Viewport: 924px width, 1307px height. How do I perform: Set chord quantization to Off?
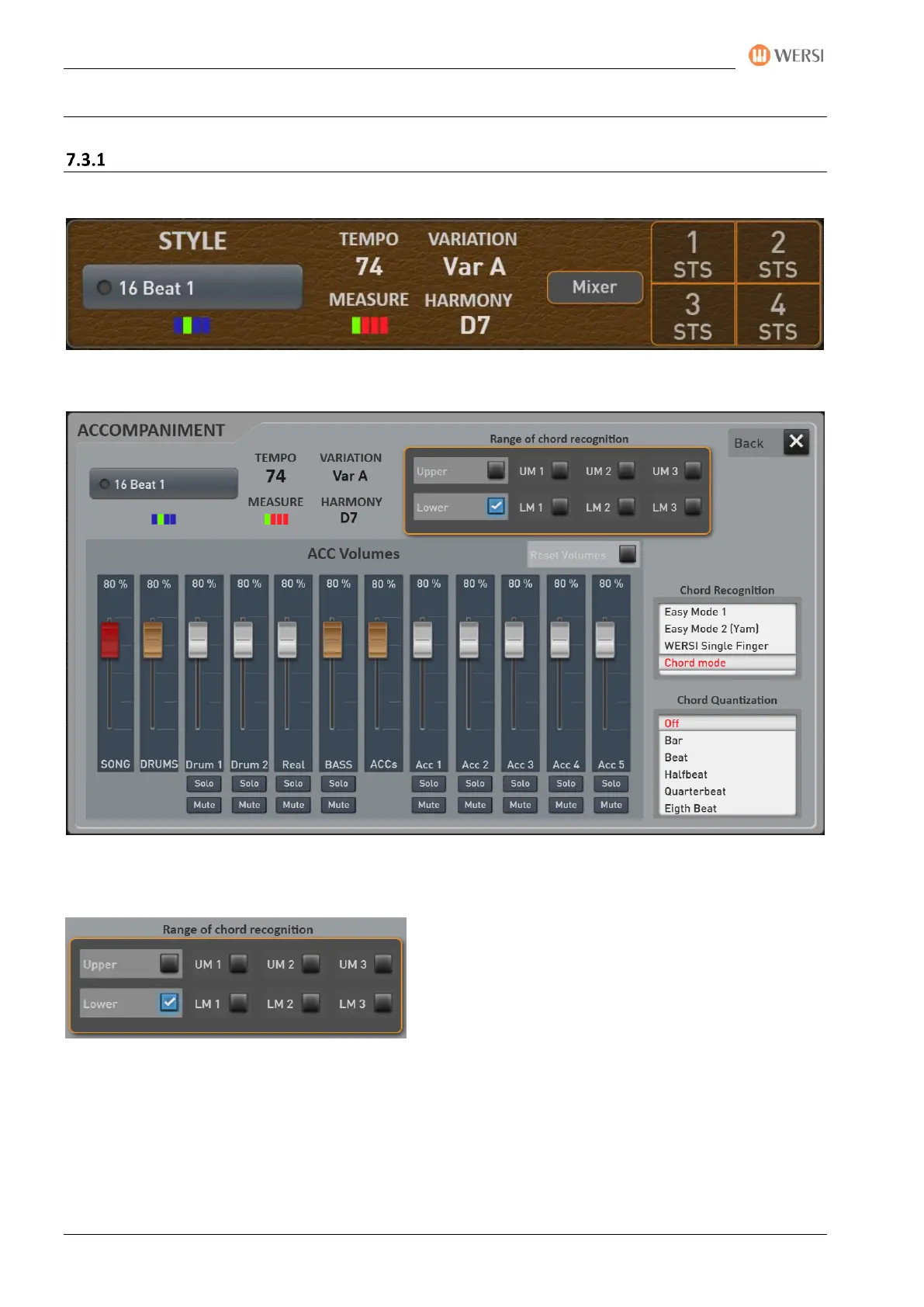point(728,723)
